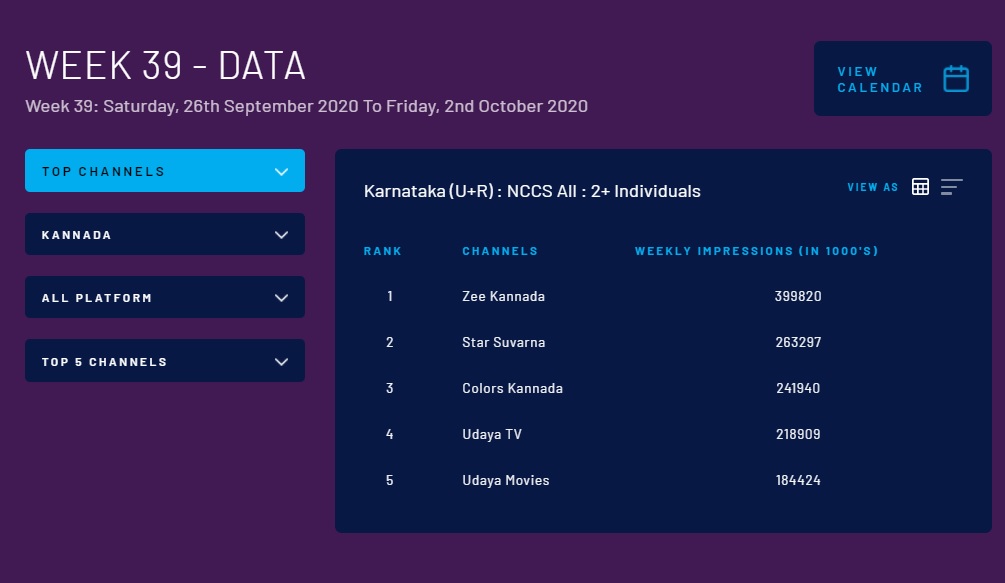Expand the Top 5 Channels dropdown
This screenshot has height=583, width=1005.
coord(165,361)
